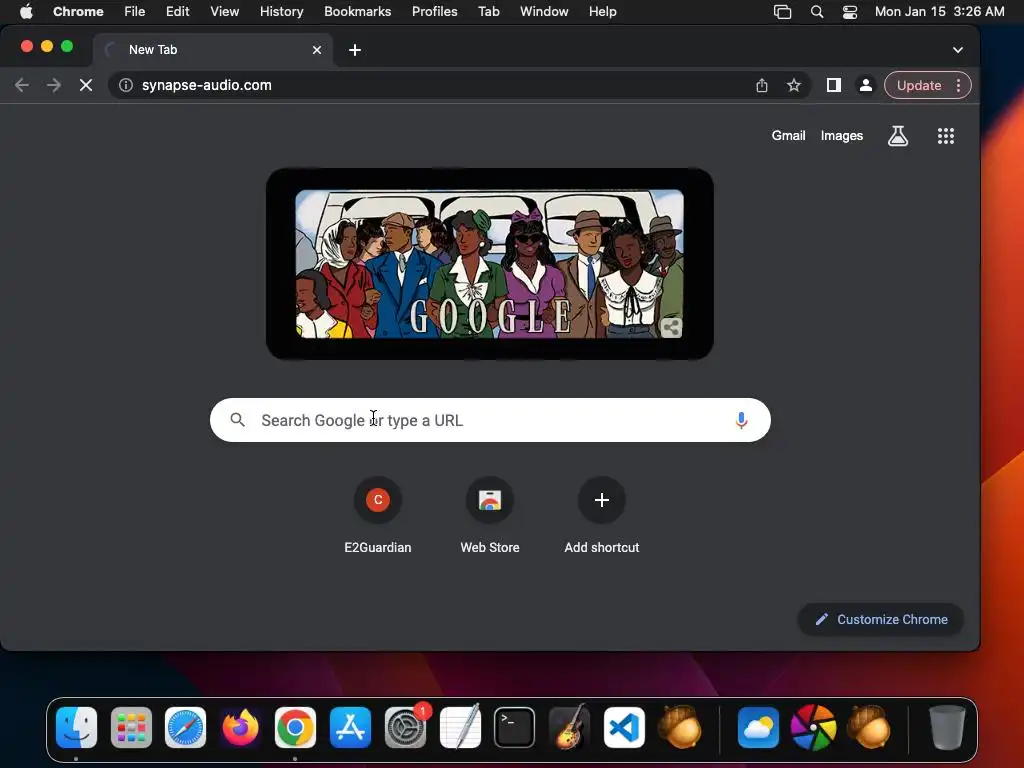Open Spotlight search in menu bar

[816, 12]
